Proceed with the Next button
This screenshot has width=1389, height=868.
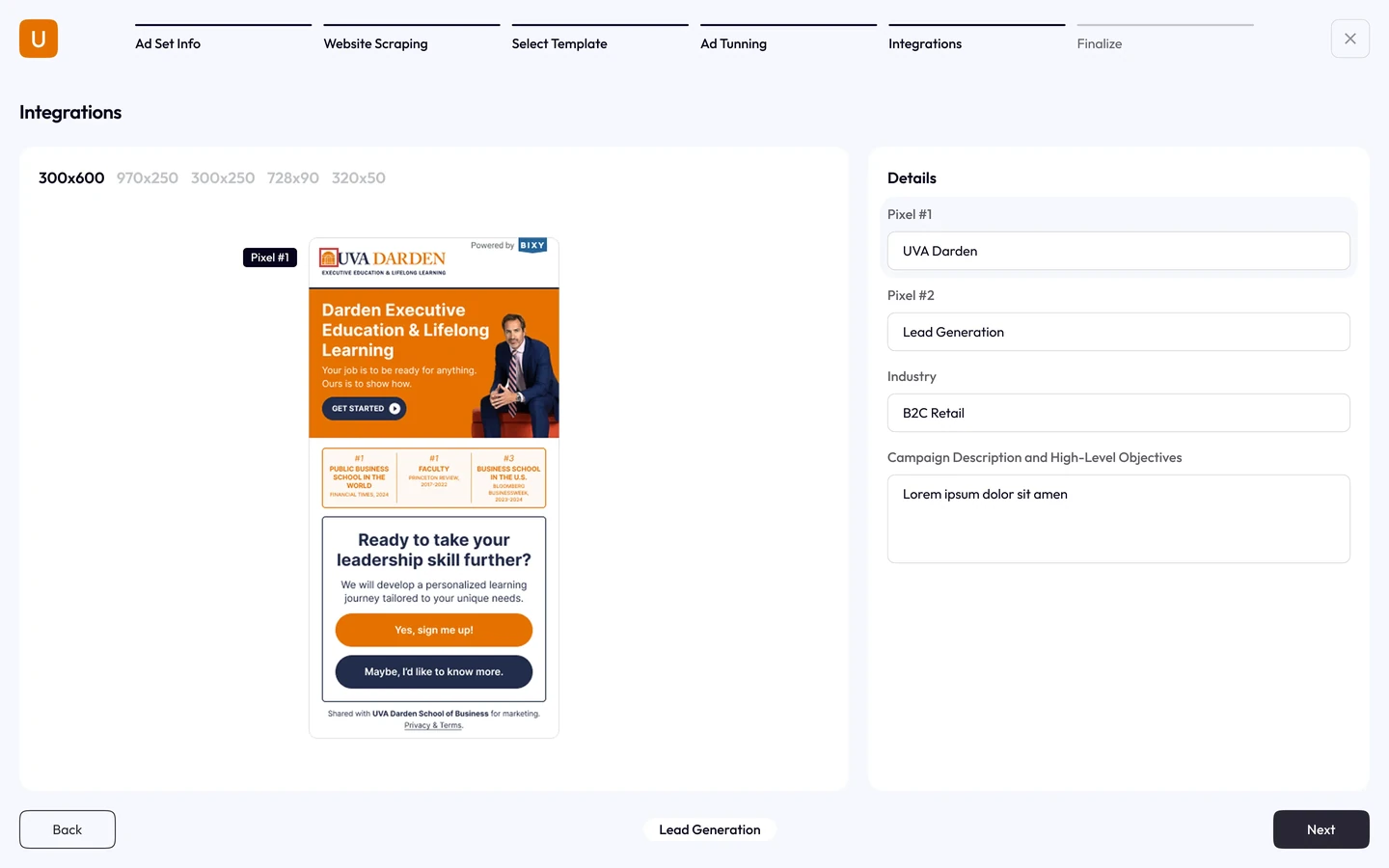click(x=1321, y=829)
